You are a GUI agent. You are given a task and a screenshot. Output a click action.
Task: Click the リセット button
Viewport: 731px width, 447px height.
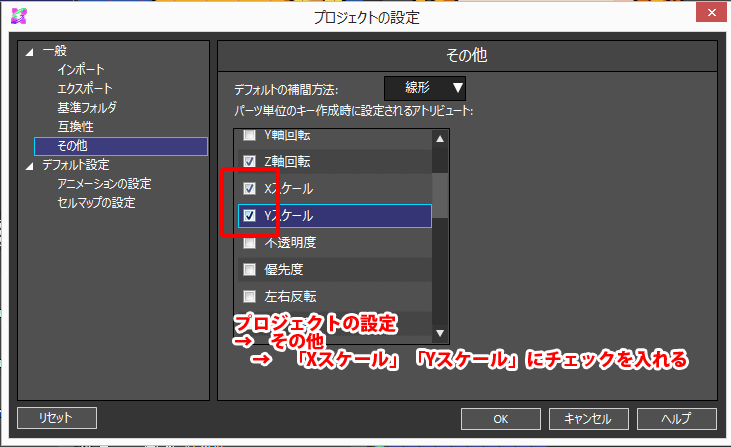click(x=57, y=418)
